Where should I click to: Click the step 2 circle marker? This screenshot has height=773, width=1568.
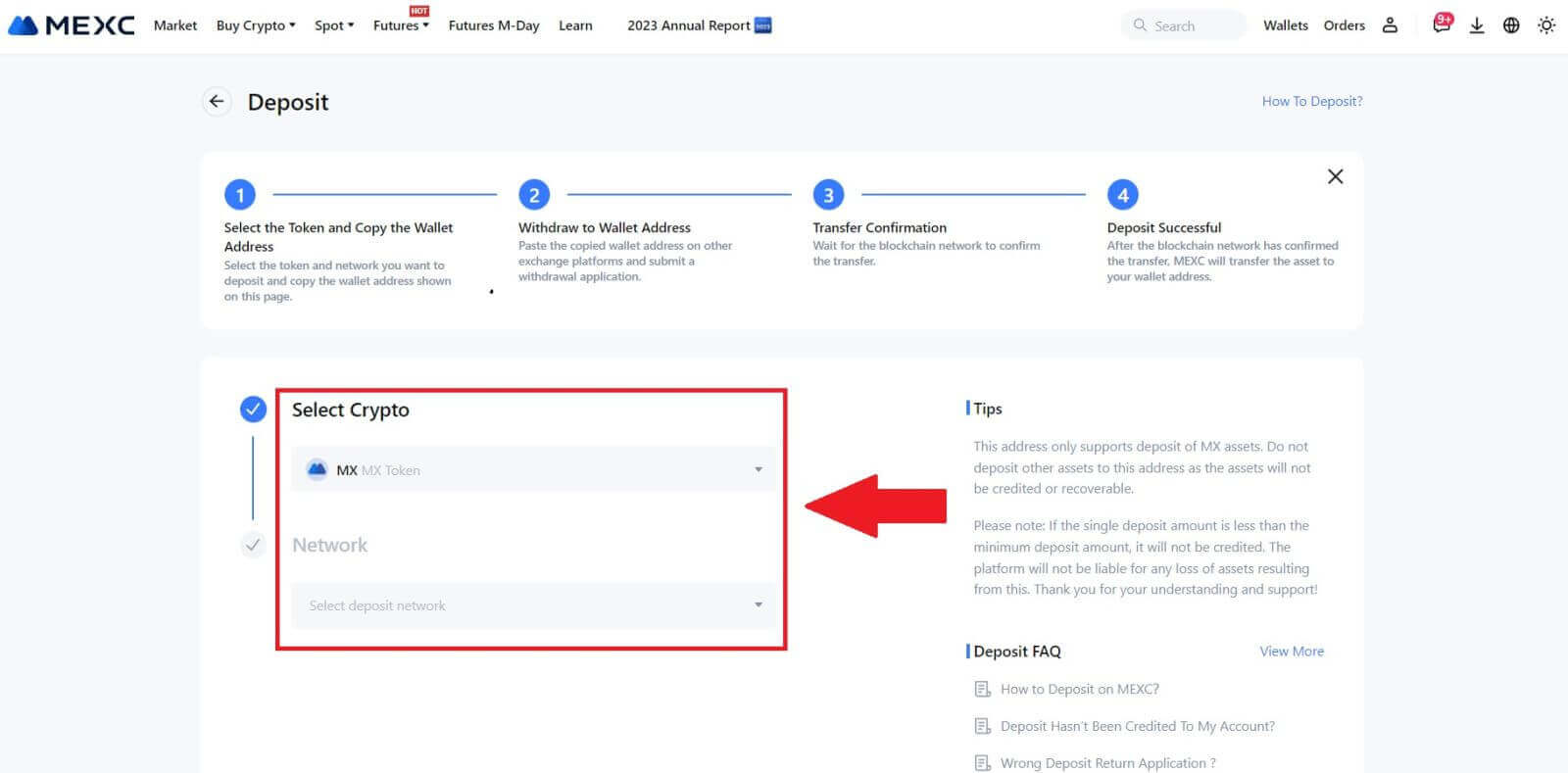[x=534, y=195]
